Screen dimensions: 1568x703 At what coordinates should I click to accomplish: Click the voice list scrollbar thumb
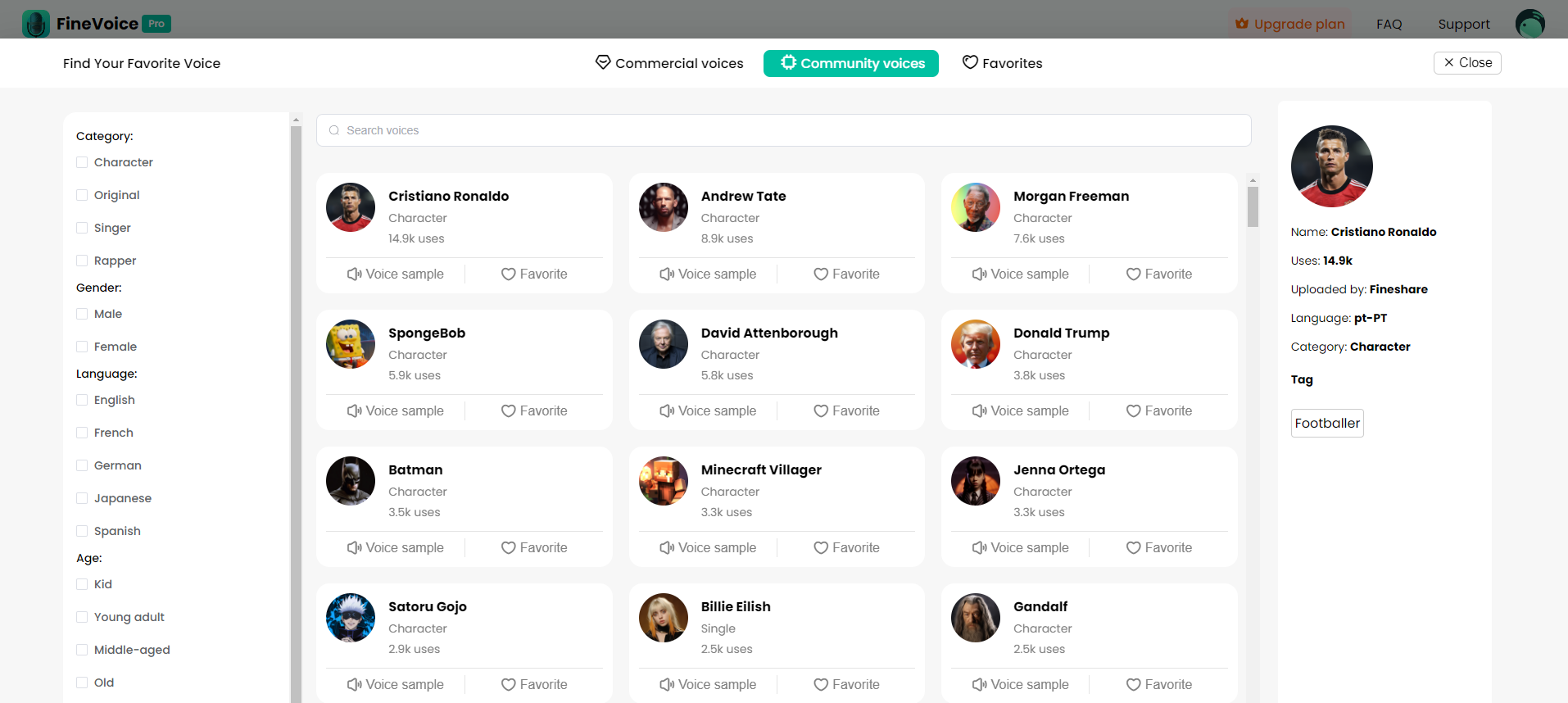click(x=1253, y=206)
